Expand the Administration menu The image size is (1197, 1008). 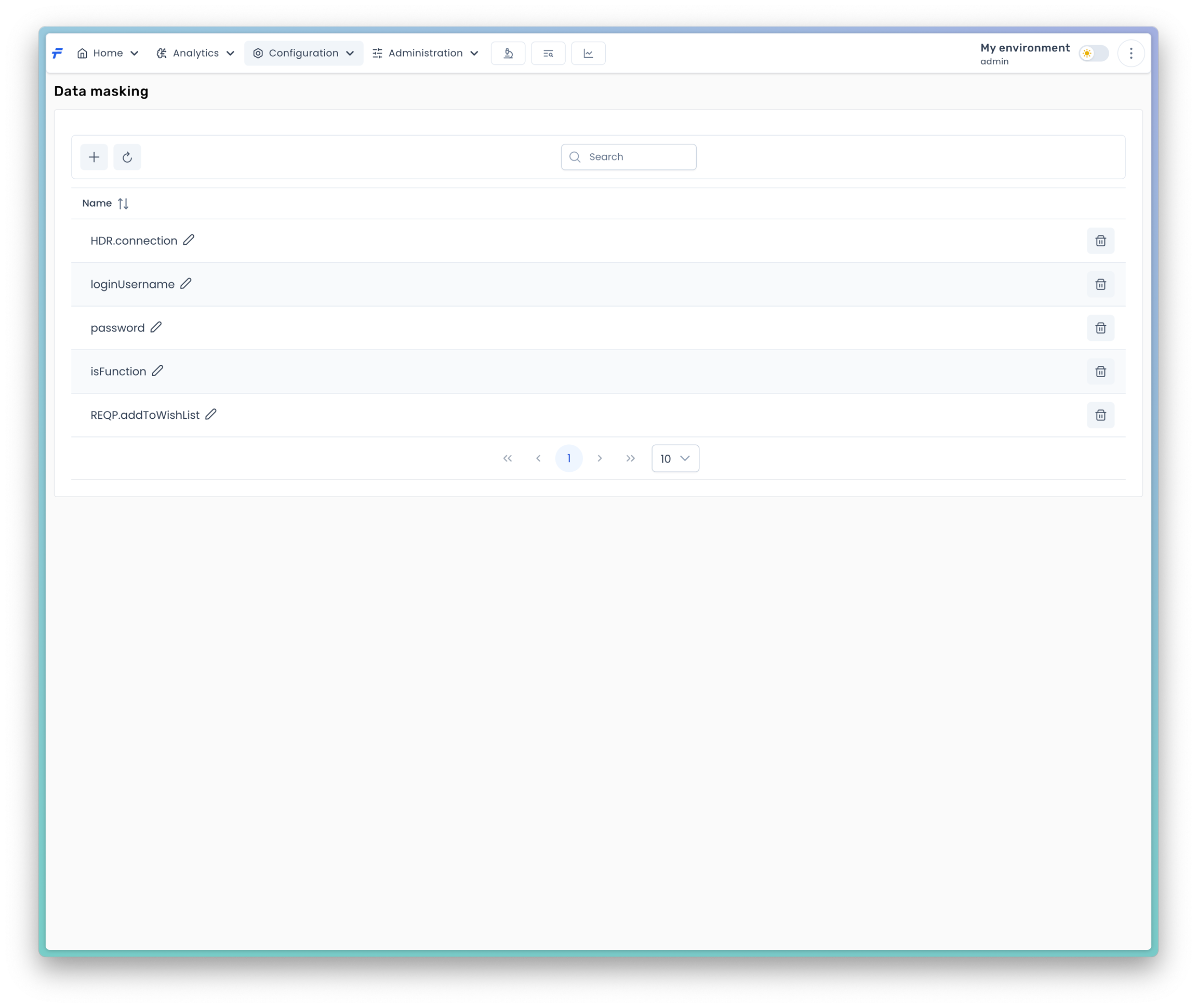click(425, 53)
